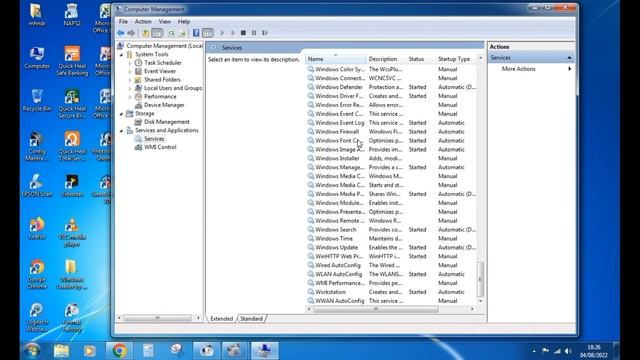This screenshot has height=360, width=640.
Task: Open Chrome from the taskbar
Action: (x=120, y=351)
